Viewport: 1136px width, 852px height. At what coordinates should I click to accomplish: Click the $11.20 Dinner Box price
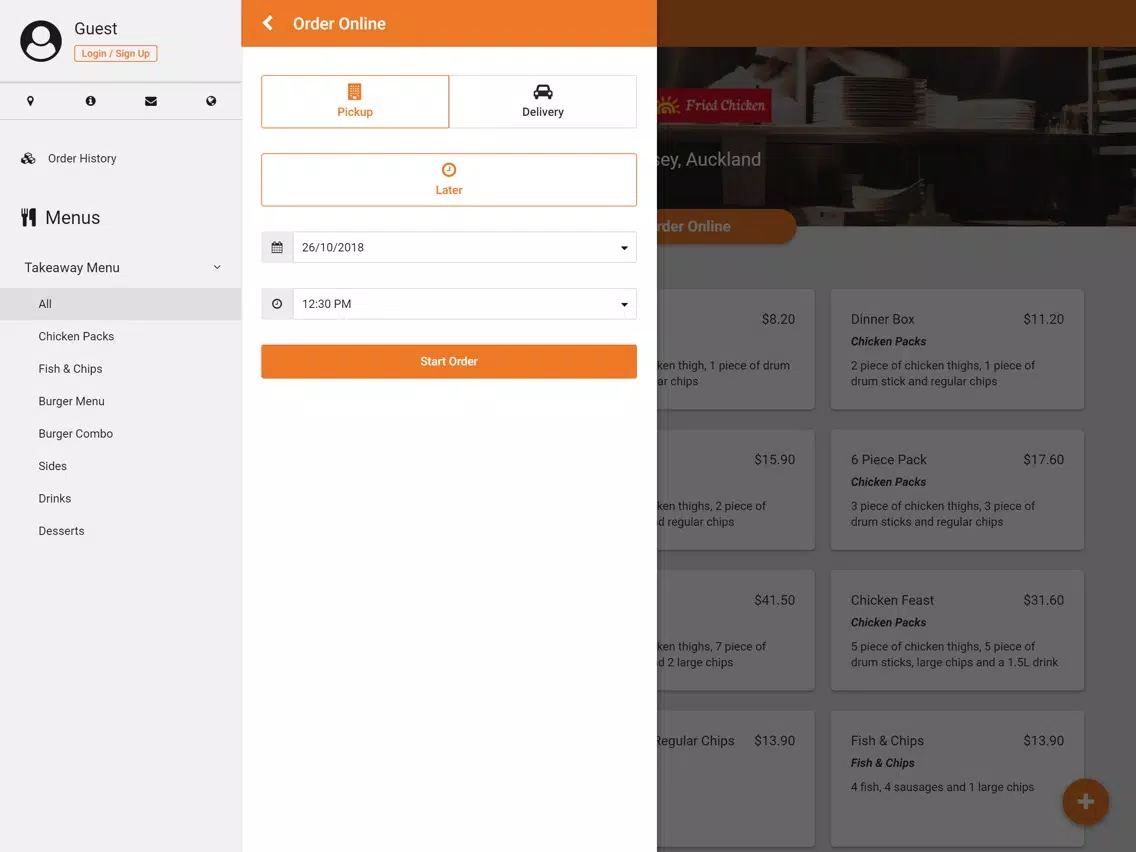pos(1043,320)
